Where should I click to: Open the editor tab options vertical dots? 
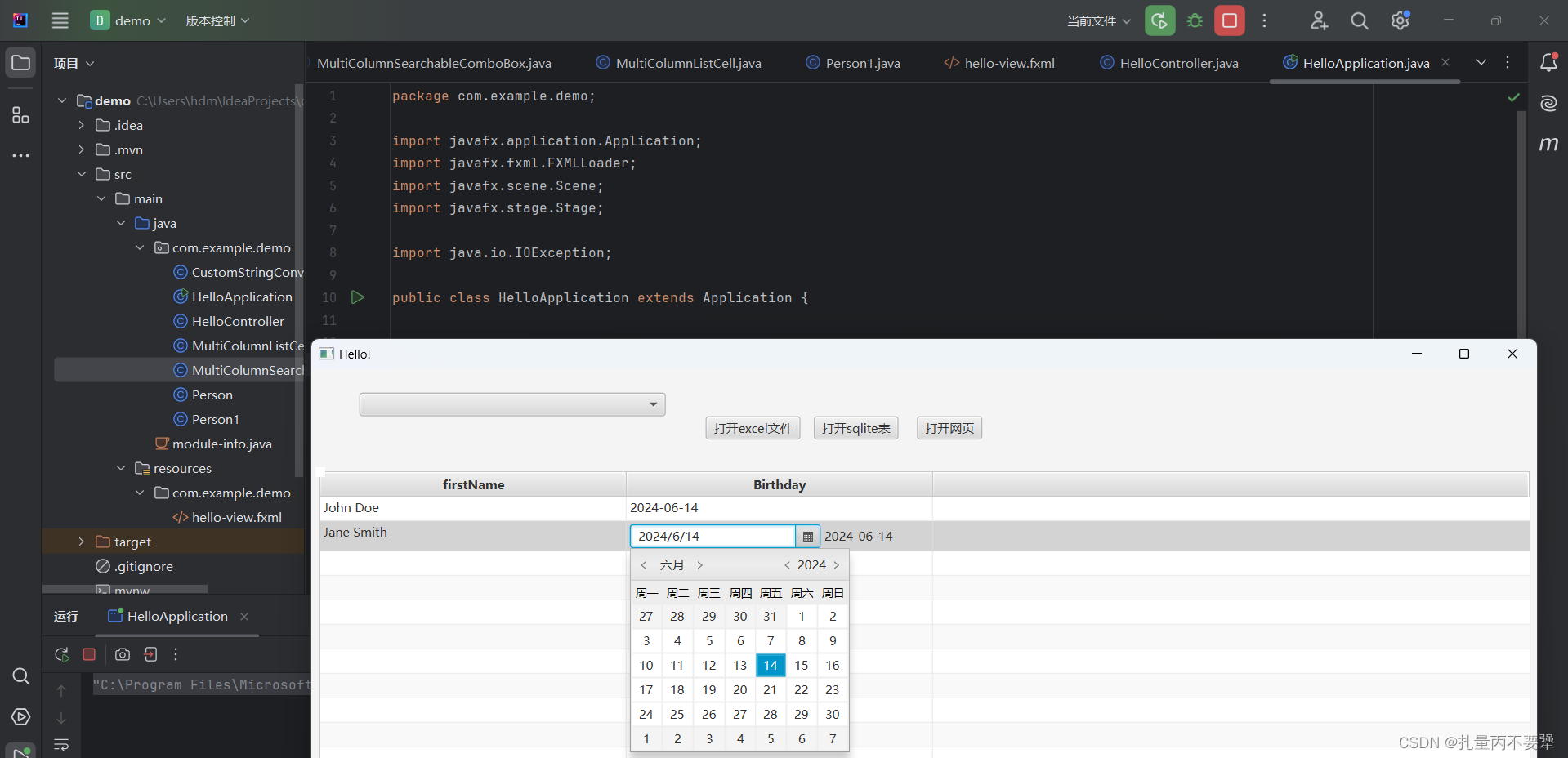tap(1508, 63)
